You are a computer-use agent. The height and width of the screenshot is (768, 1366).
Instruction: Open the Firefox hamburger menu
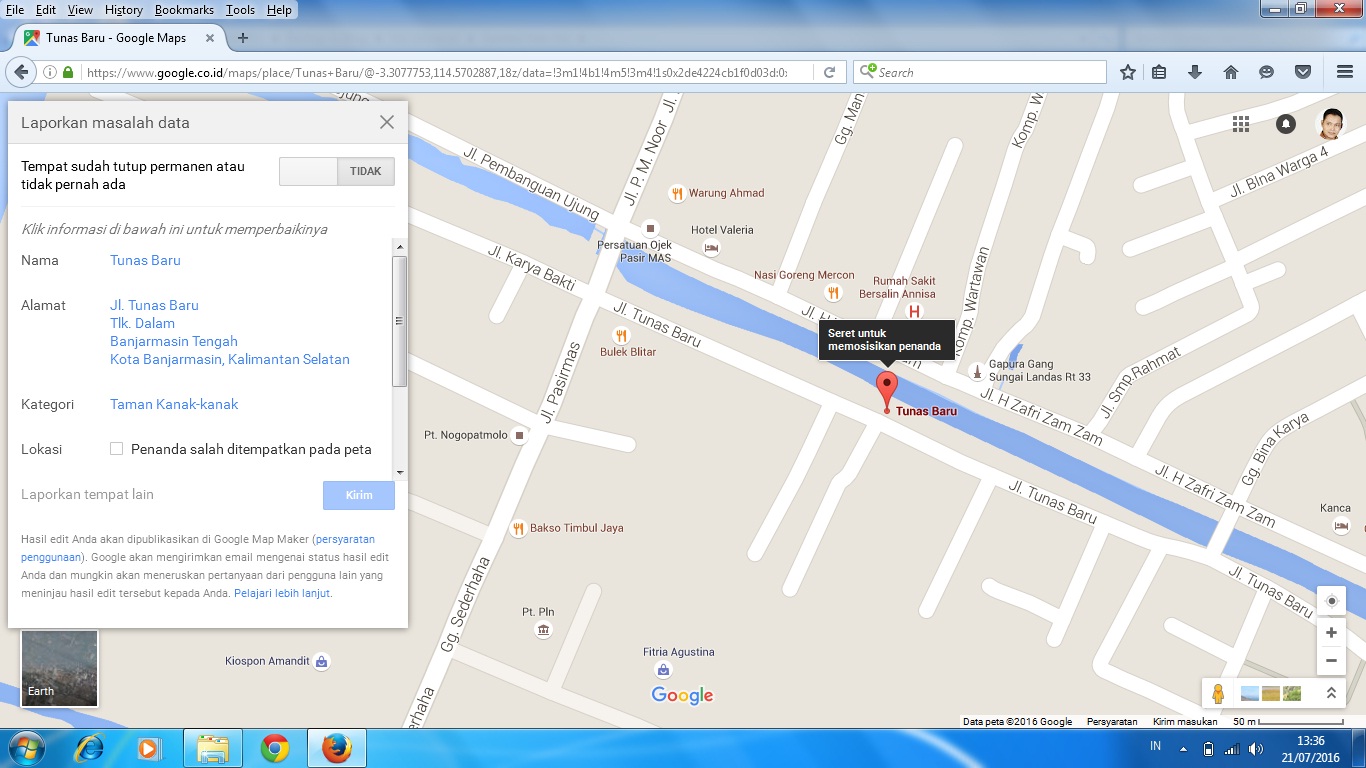[x=1345, y=72]
